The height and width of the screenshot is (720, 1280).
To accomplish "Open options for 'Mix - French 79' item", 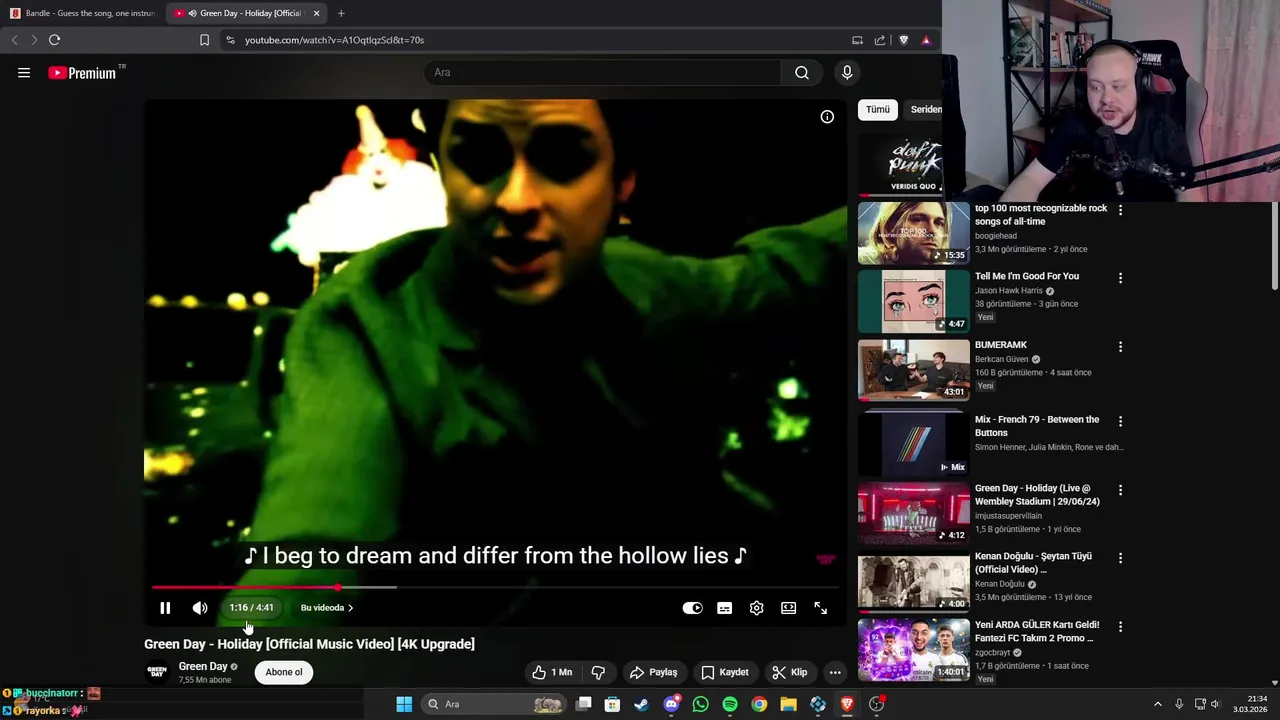I will click(x=1120, y=421).
